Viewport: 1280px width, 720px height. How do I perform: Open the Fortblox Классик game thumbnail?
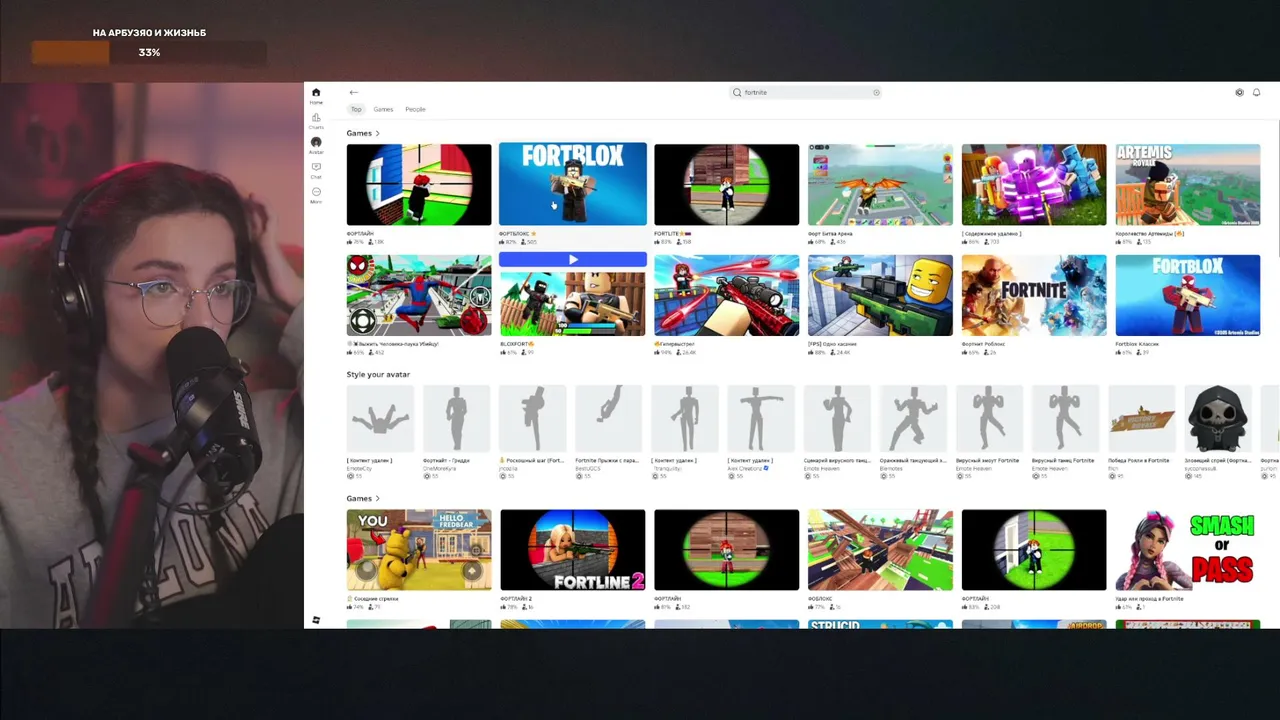click(x=1188, y=295)
